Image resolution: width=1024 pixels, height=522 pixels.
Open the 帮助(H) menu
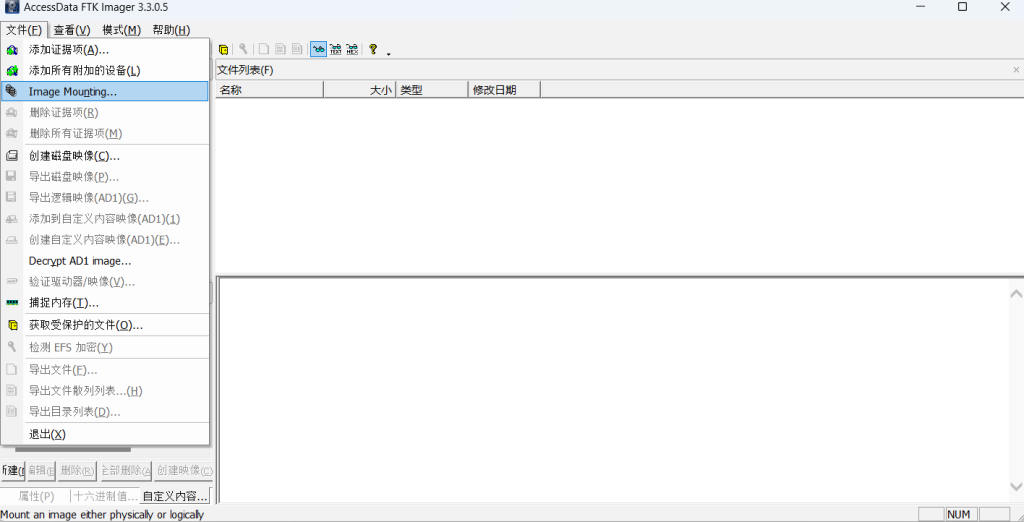pos(171,30)
